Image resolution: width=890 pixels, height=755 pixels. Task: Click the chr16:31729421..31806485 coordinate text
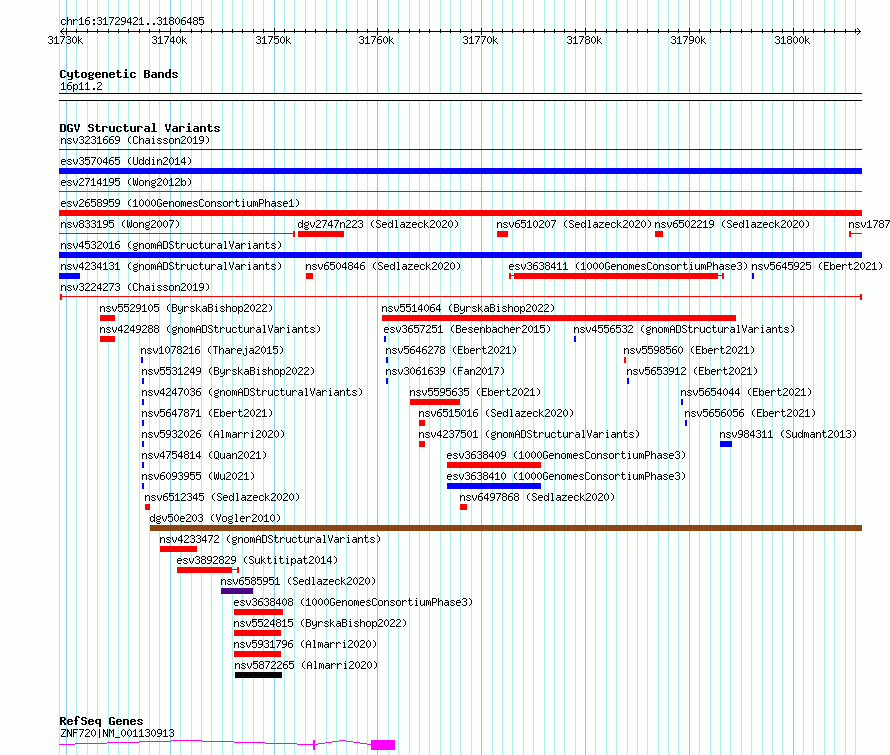point(132,22)
